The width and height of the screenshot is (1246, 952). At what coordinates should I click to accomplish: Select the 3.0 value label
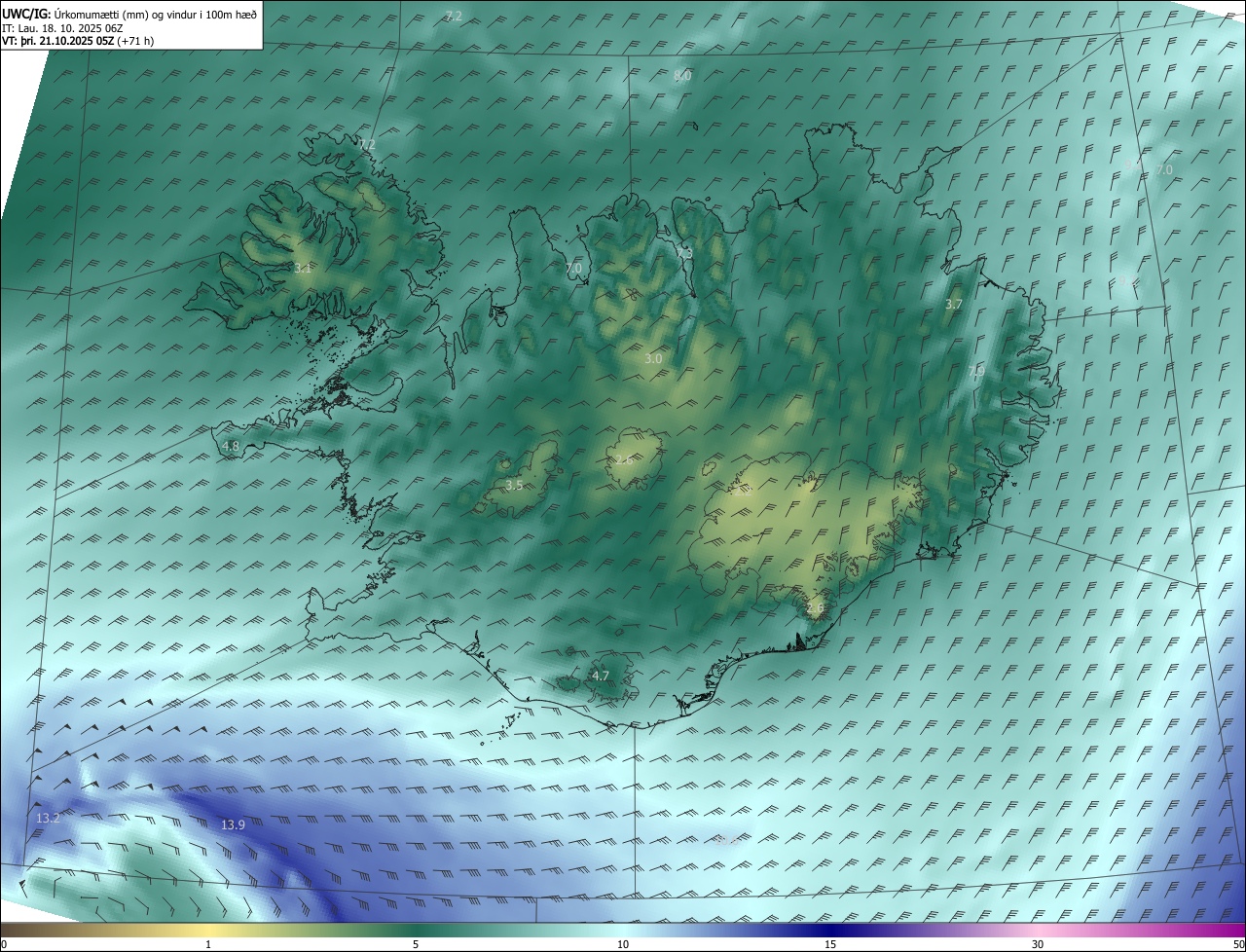coord(653,359)
